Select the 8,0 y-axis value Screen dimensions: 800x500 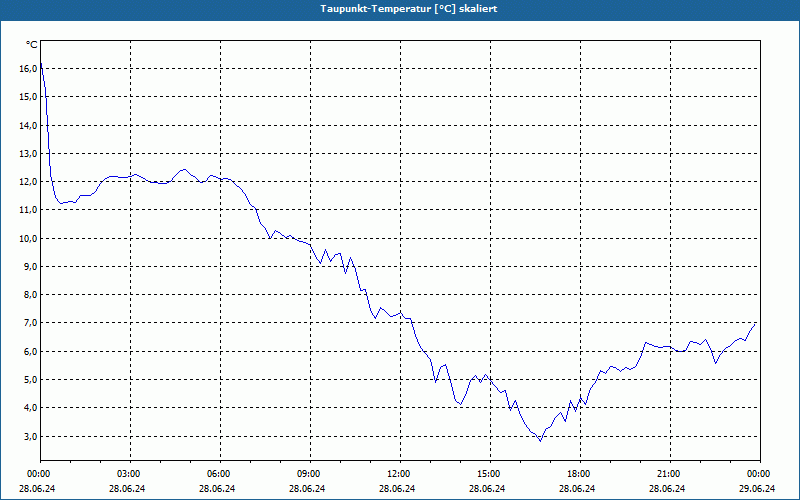click(x=29, y=294)
